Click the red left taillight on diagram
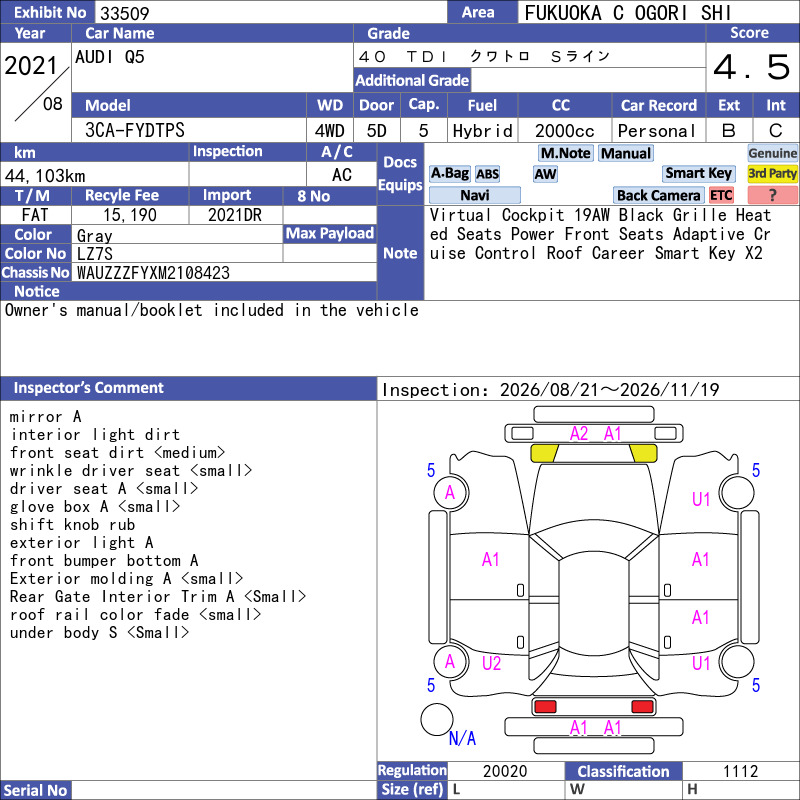800x800 pixels. pos(545,707)
